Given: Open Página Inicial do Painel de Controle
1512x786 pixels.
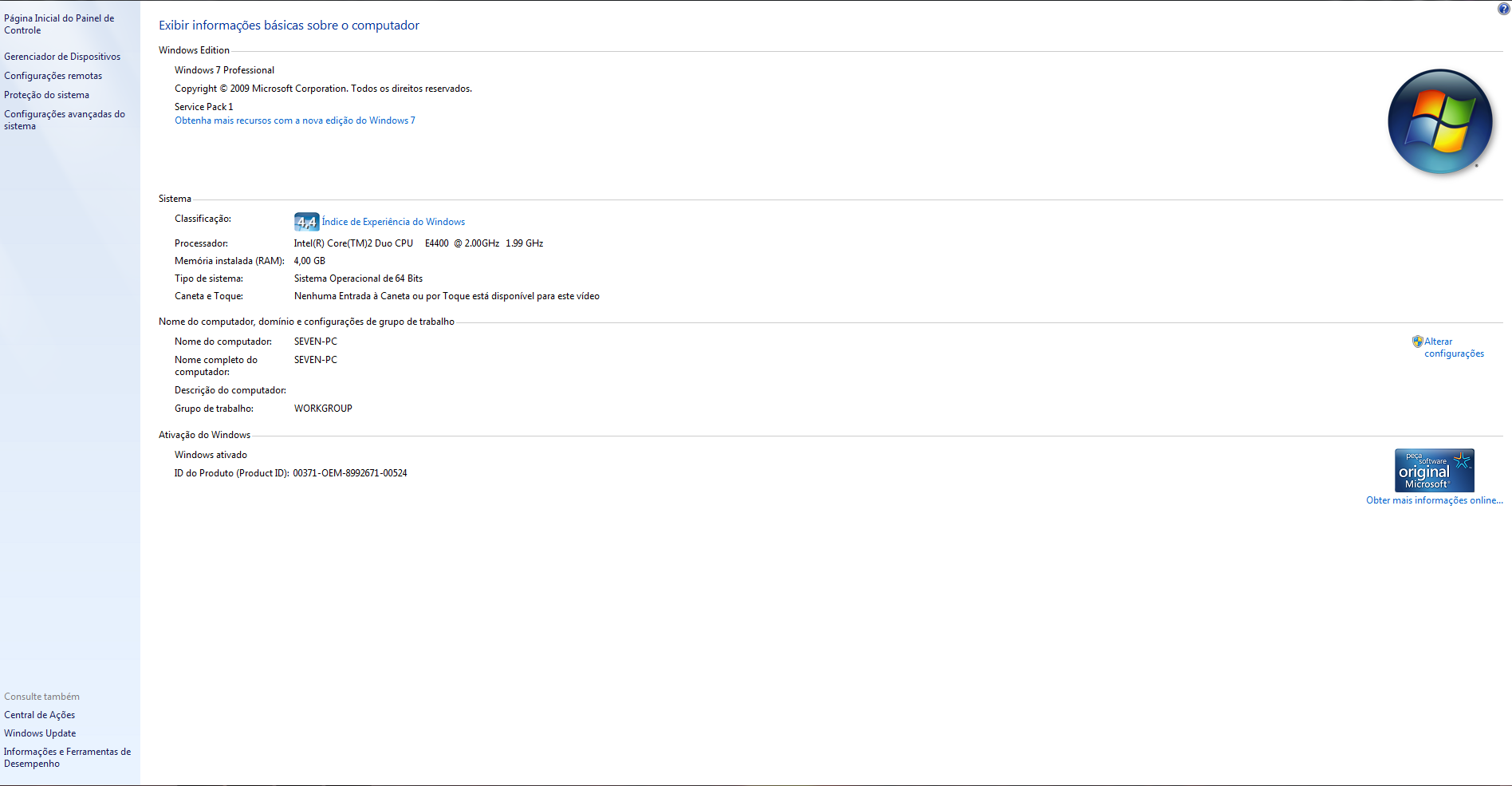Looking at the screenshot, I should 59,24.
